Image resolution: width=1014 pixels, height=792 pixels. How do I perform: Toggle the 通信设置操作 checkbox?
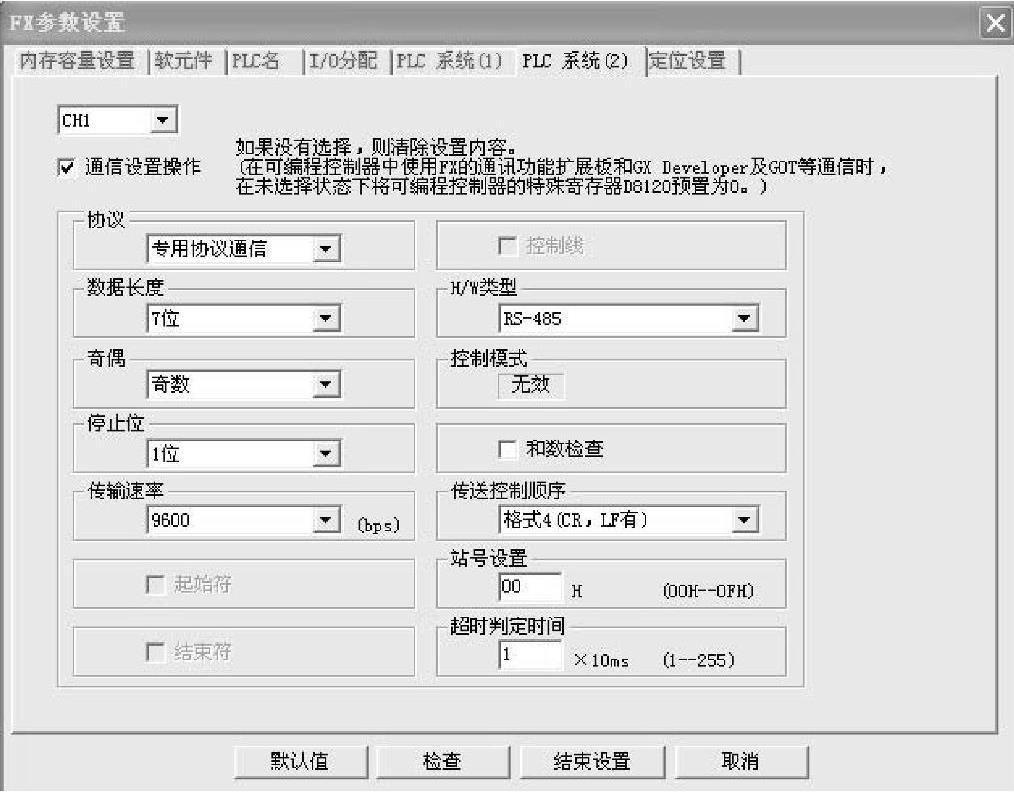pos(67,167)
